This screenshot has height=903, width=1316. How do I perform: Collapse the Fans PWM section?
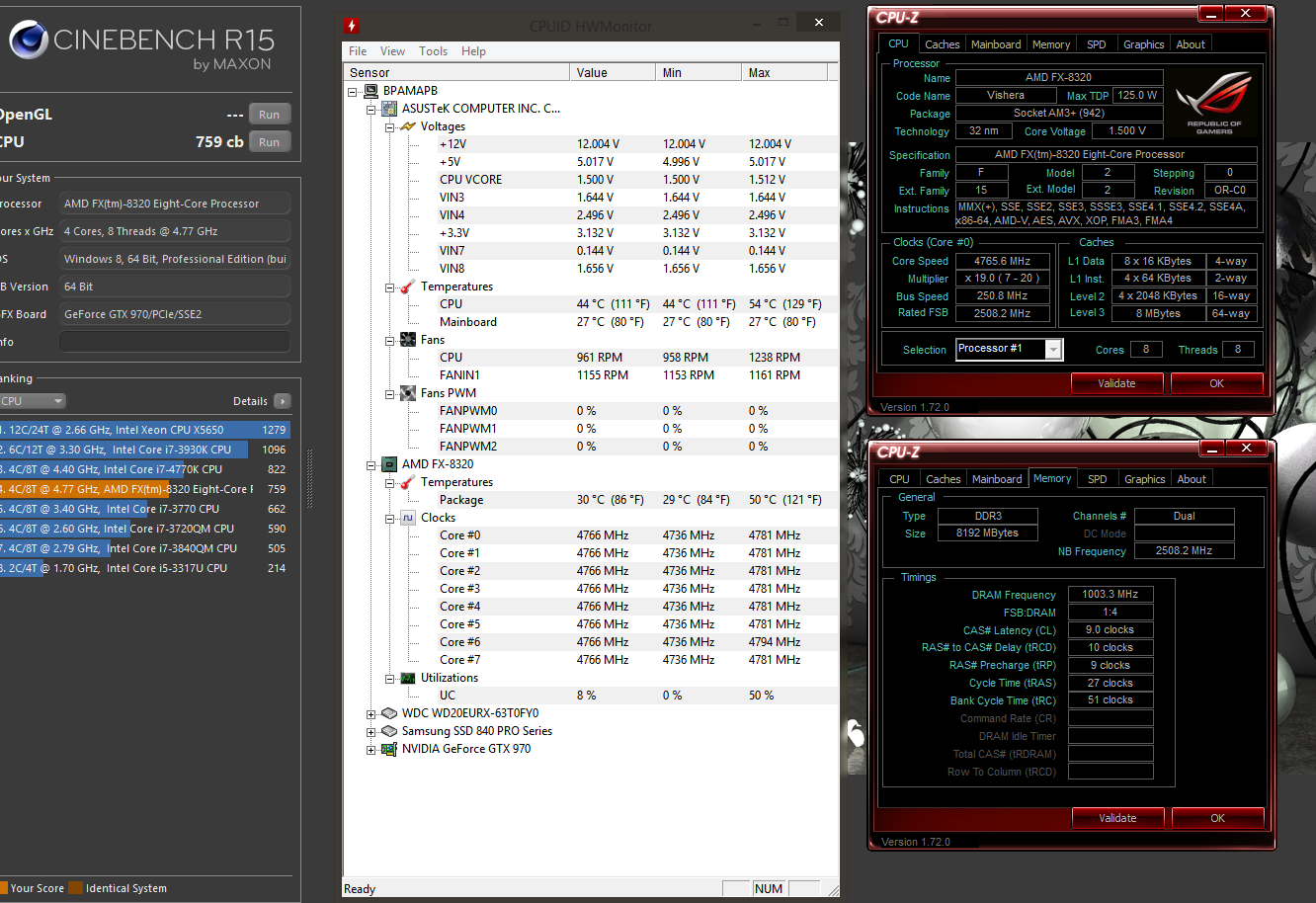[x=389, y=393]
